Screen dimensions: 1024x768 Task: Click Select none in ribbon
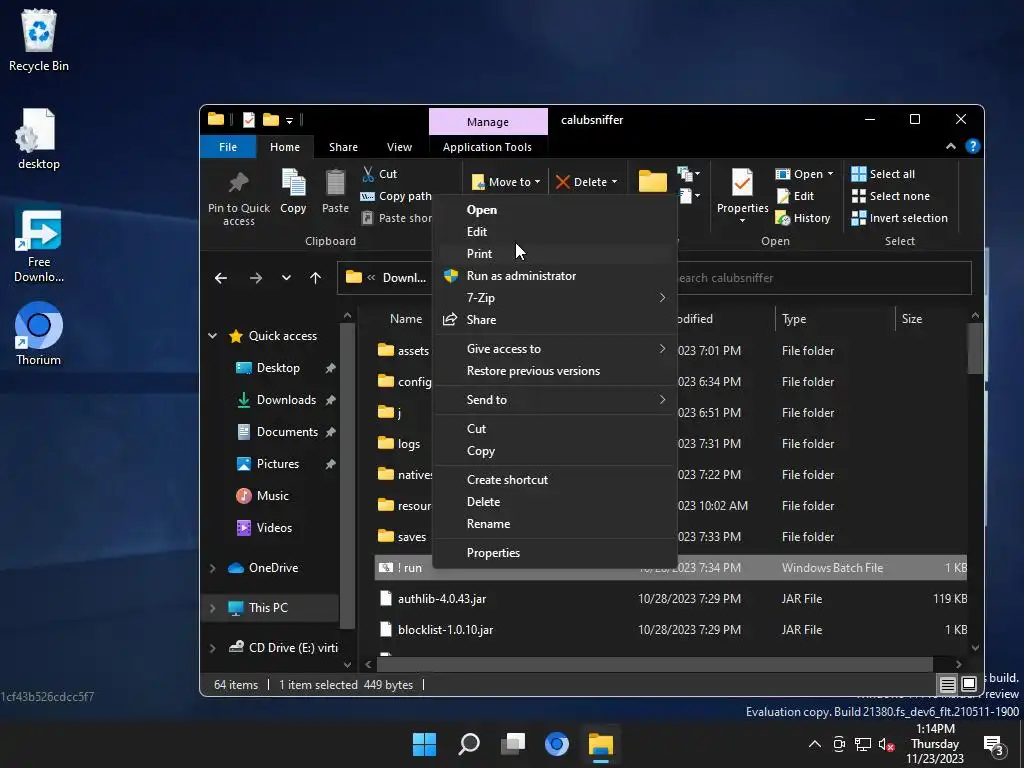(891, 196)
